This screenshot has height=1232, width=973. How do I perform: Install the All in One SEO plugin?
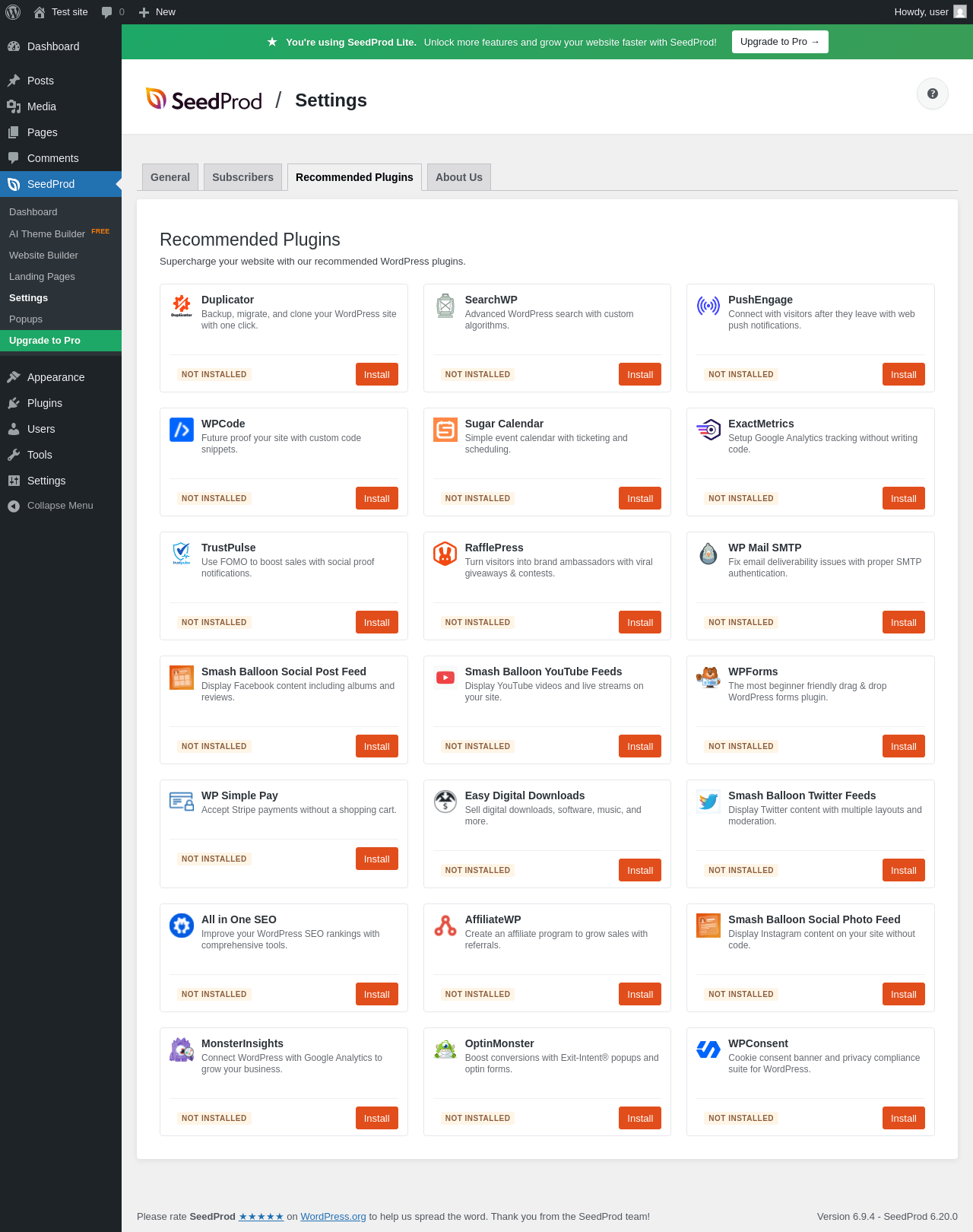pyautogui.click(x=377, y=994)
